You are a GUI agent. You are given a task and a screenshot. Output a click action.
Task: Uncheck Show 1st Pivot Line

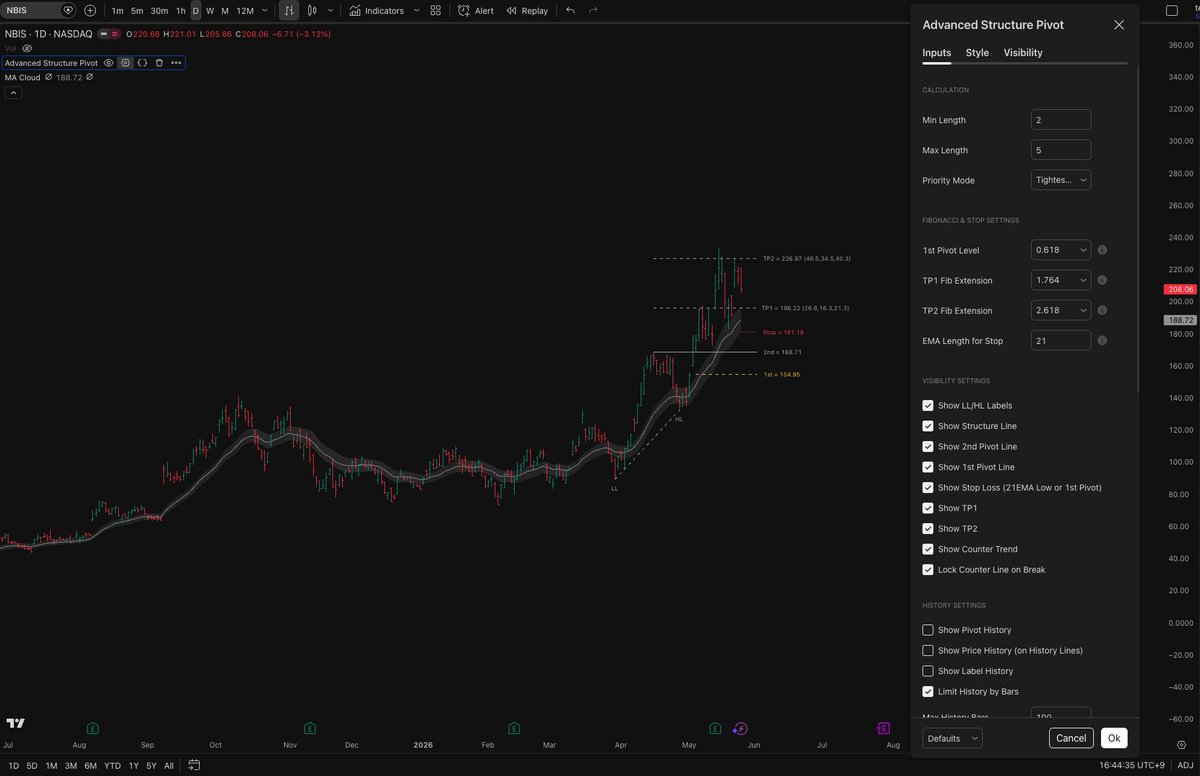click(x=927, y=467)
